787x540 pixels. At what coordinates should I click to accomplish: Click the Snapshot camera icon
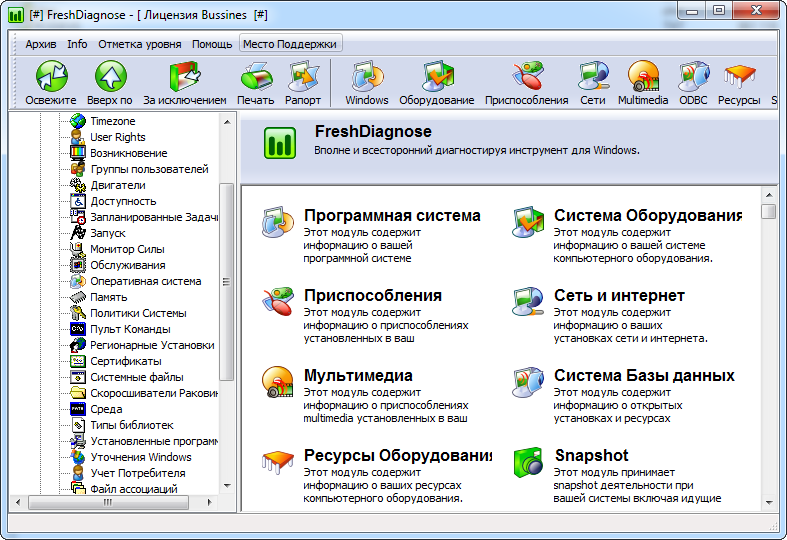point(528,462)
